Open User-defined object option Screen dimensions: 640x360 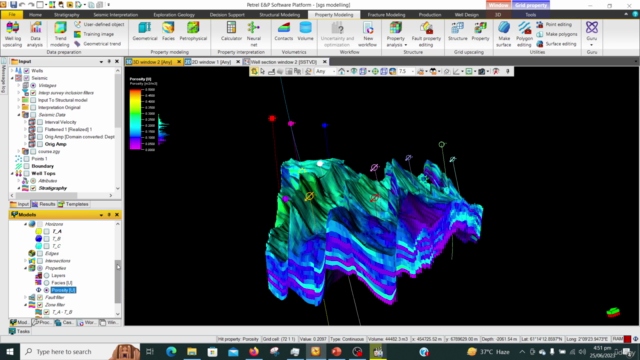[x=99, y=24]
